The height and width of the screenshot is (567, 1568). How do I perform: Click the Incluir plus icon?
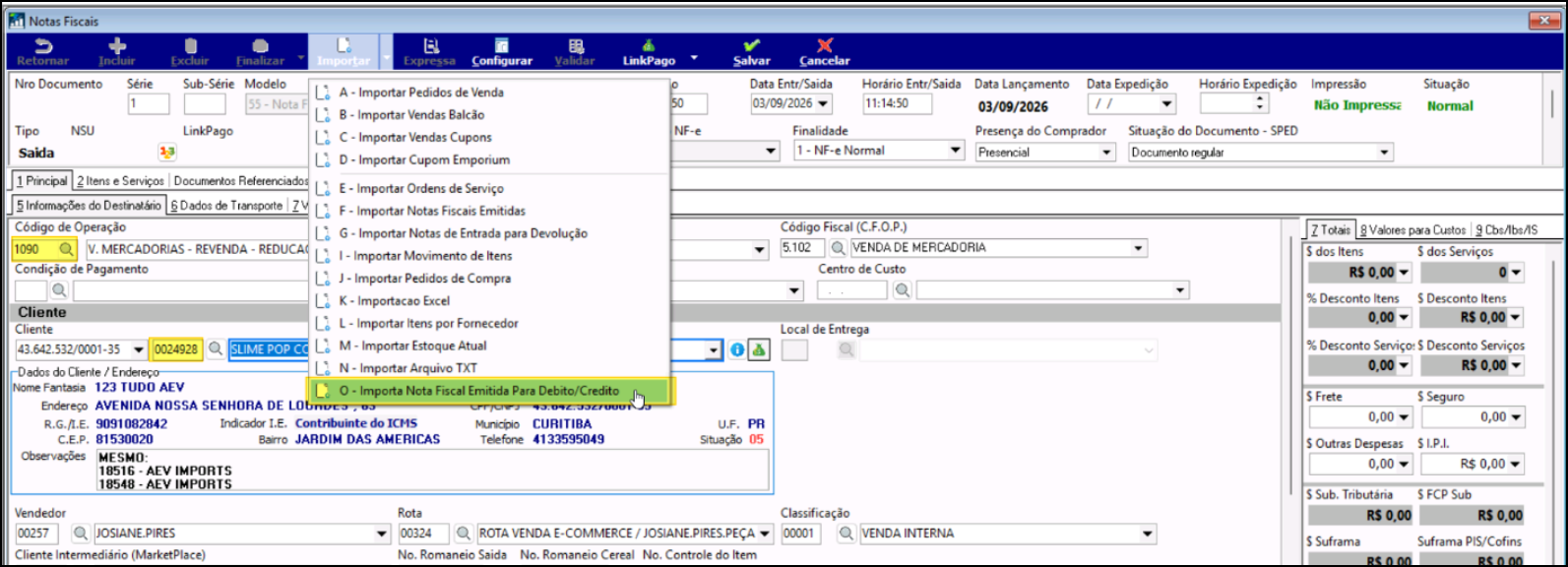(x=117, y=46)
